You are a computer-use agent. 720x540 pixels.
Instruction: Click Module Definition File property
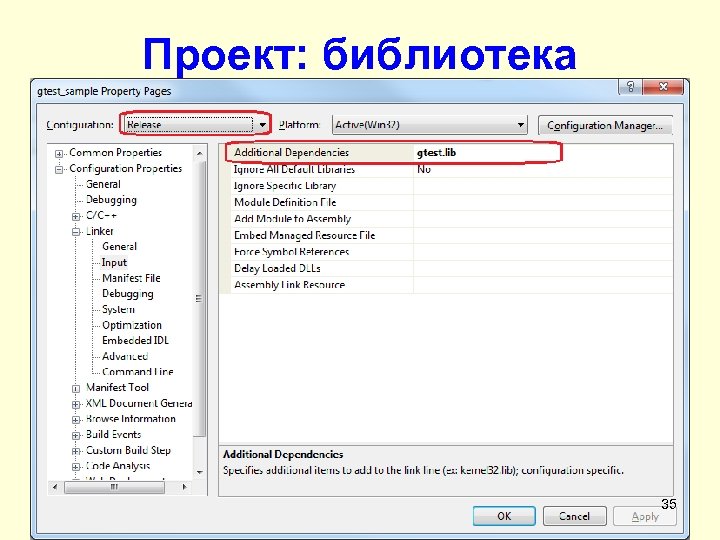285,202
